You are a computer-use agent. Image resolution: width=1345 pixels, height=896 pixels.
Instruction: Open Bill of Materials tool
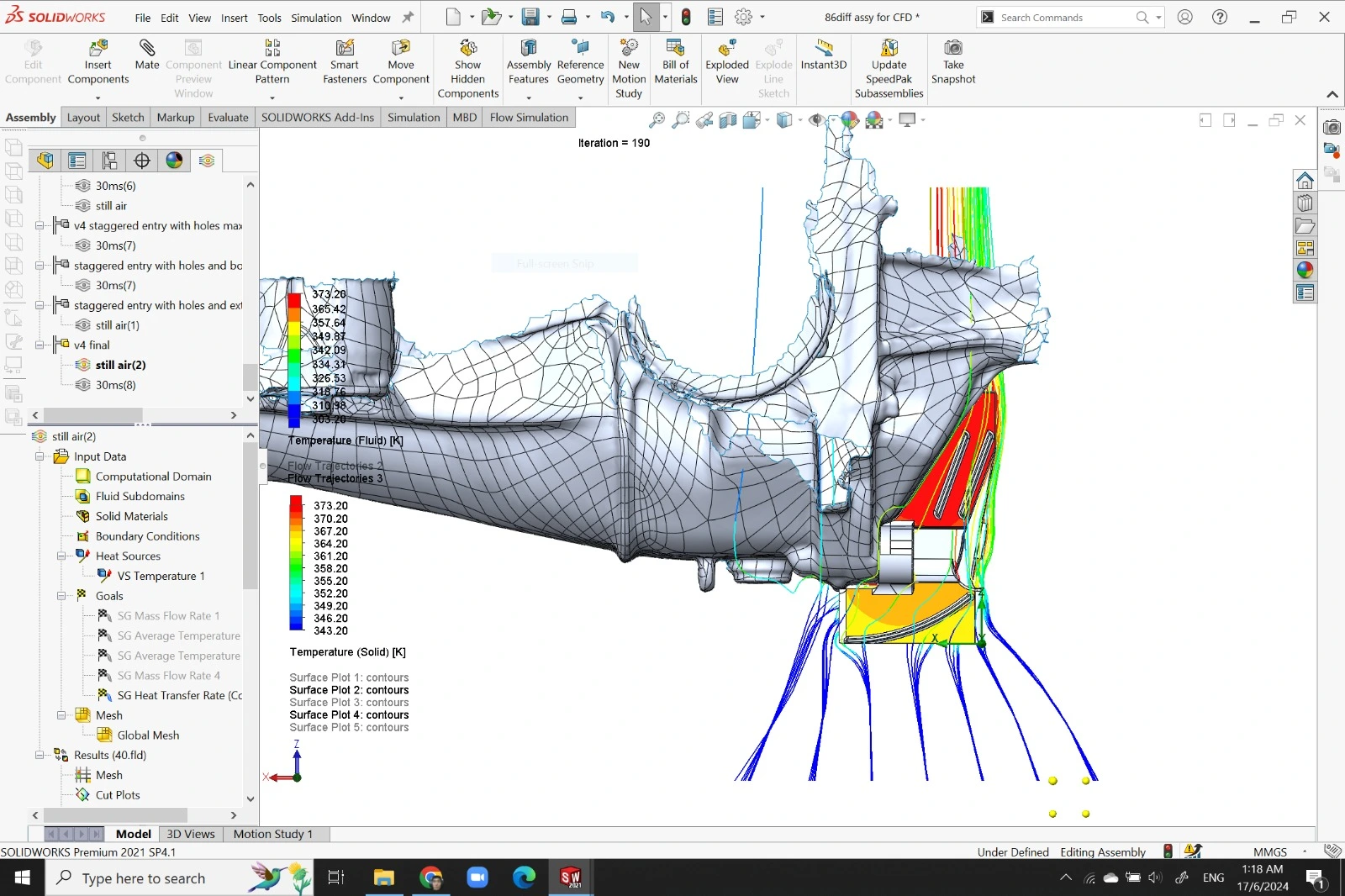click(676, 62)
